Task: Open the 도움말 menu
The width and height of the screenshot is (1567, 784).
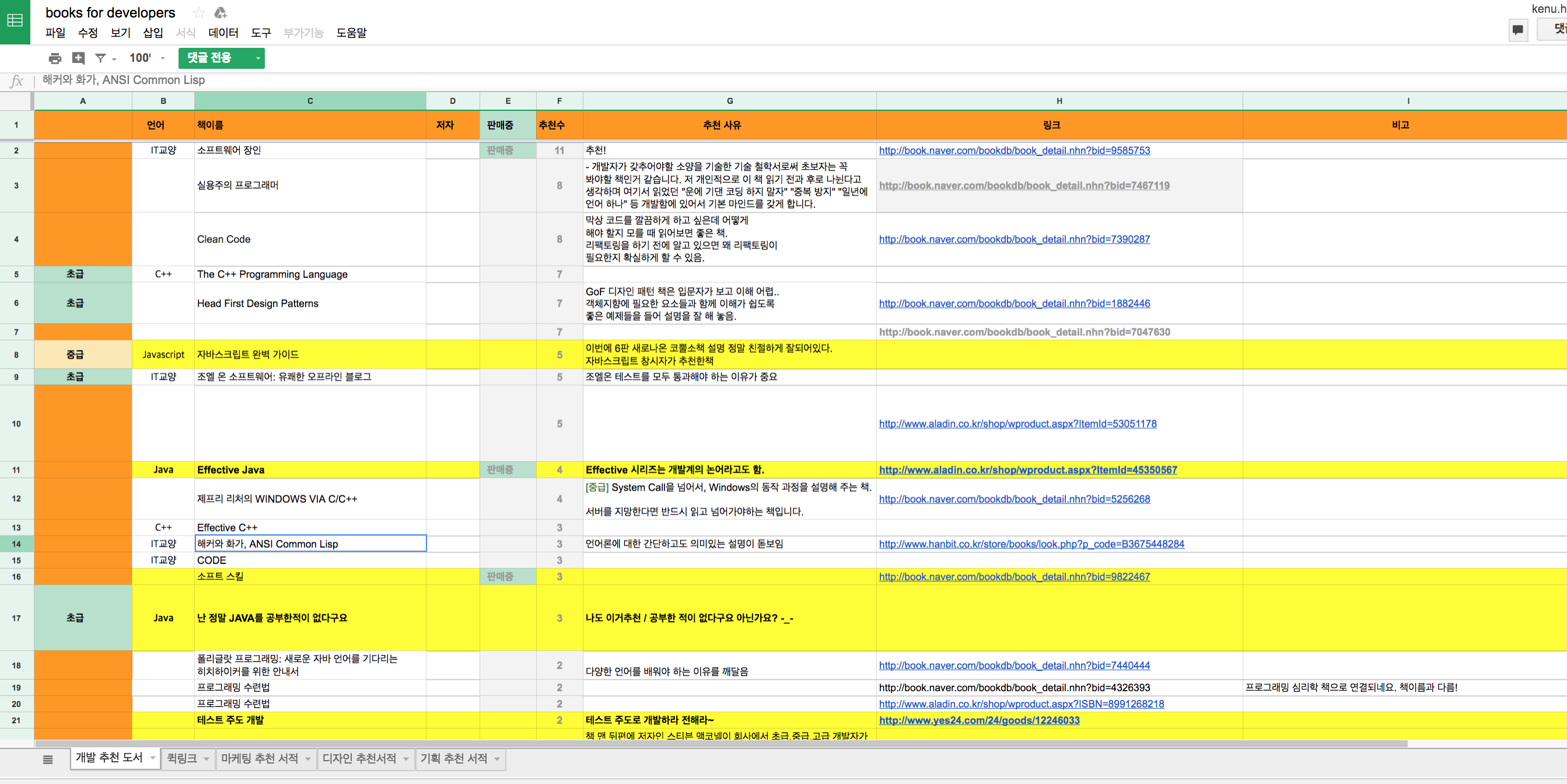Action: click(x=352, y=33)
